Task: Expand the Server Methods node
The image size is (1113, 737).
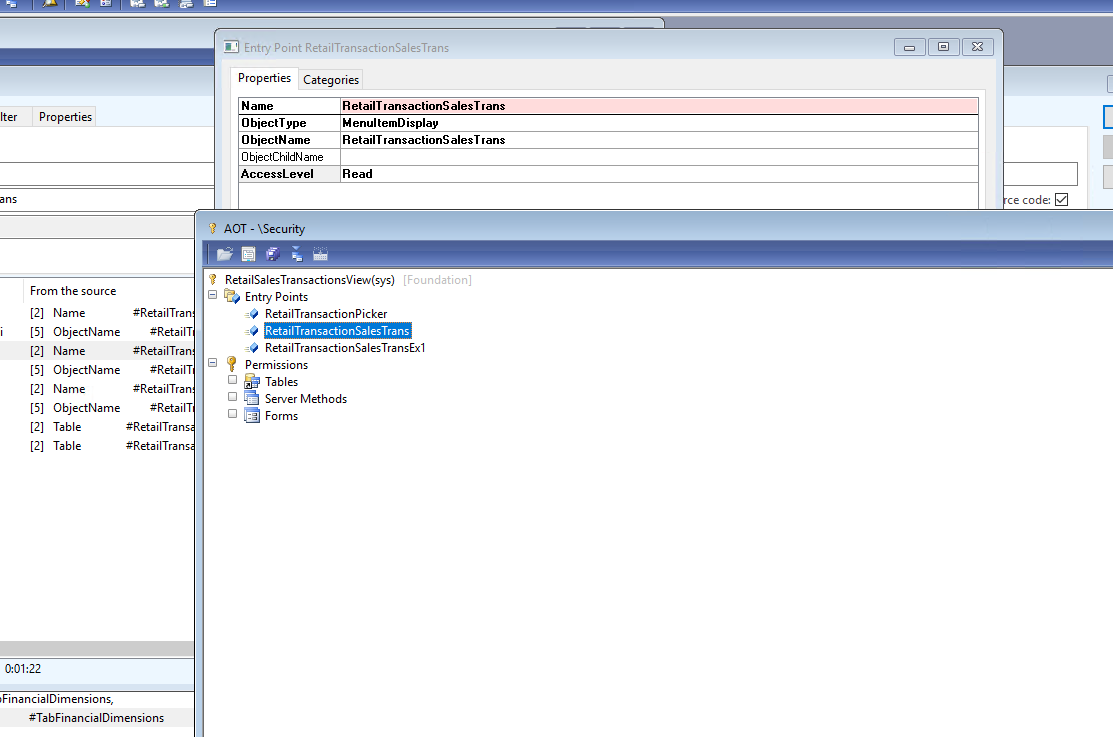Action: click(x=232, y=397)
